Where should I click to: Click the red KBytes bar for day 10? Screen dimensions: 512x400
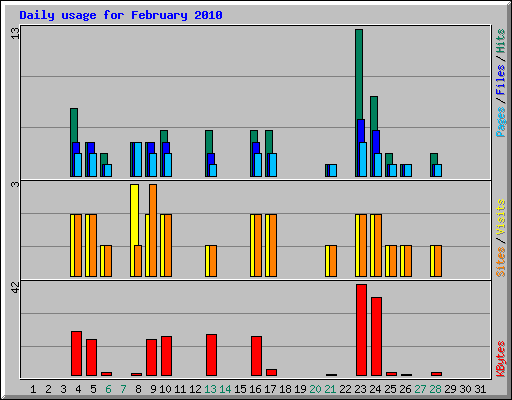coord(166,356)
